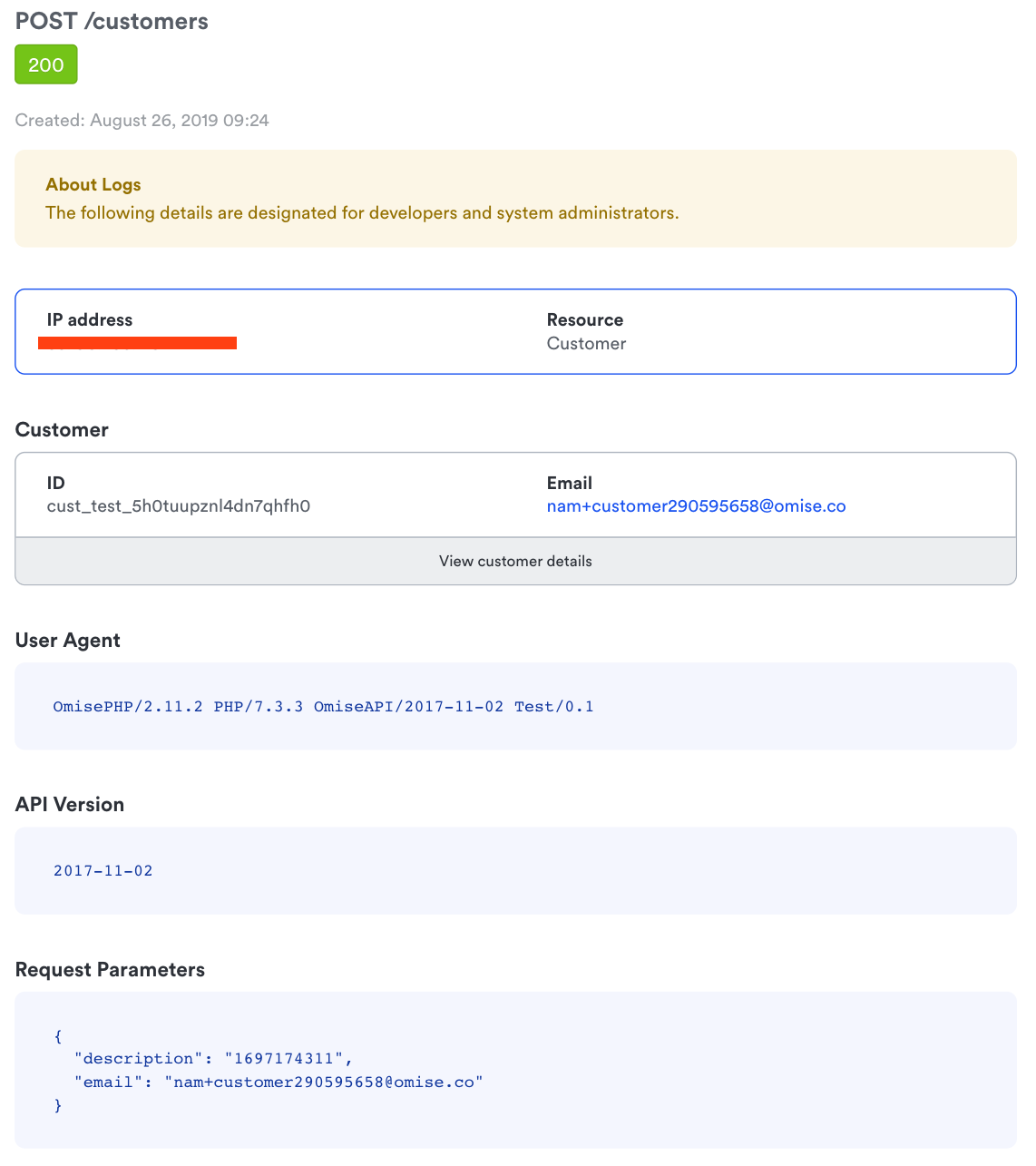Image resolution: width=1036 pixels, height=1166 pixels.
Task: Click the Request Parameters heading
Action: [110, 970]
